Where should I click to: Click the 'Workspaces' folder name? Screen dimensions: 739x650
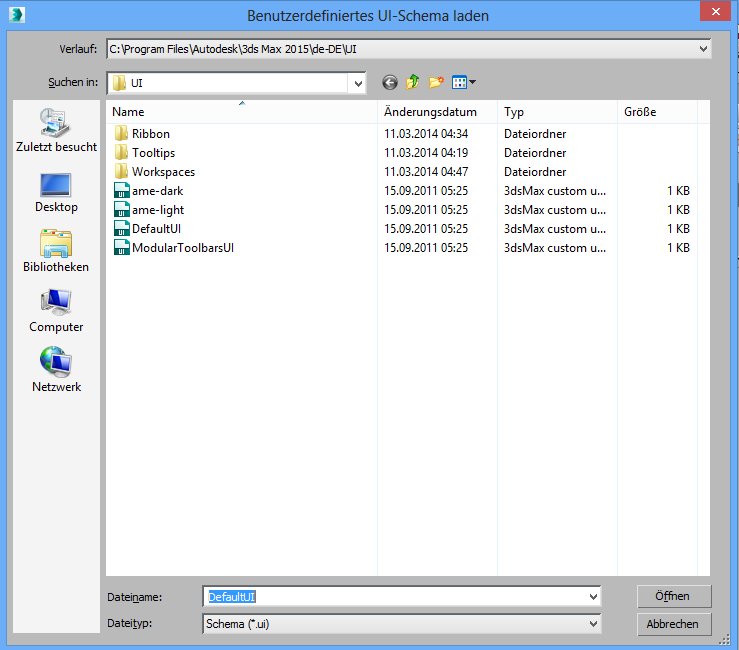coord(164,172)
